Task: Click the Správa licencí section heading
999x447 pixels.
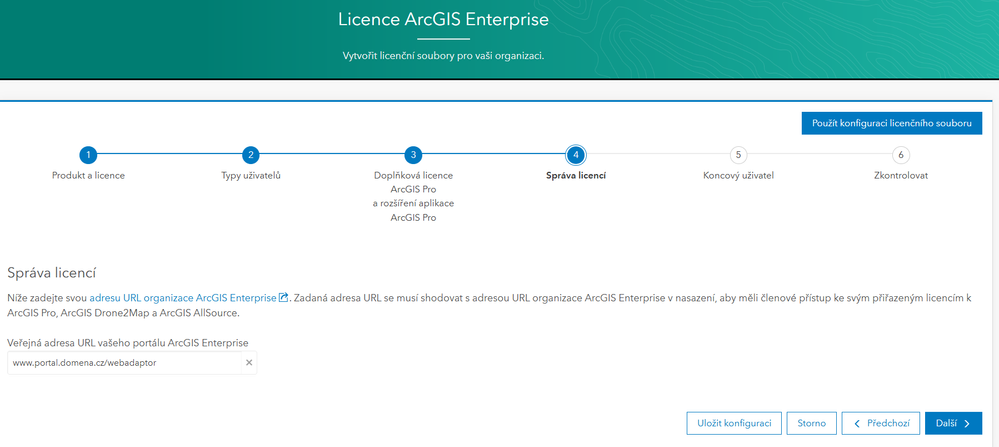Action: point(52,273)
